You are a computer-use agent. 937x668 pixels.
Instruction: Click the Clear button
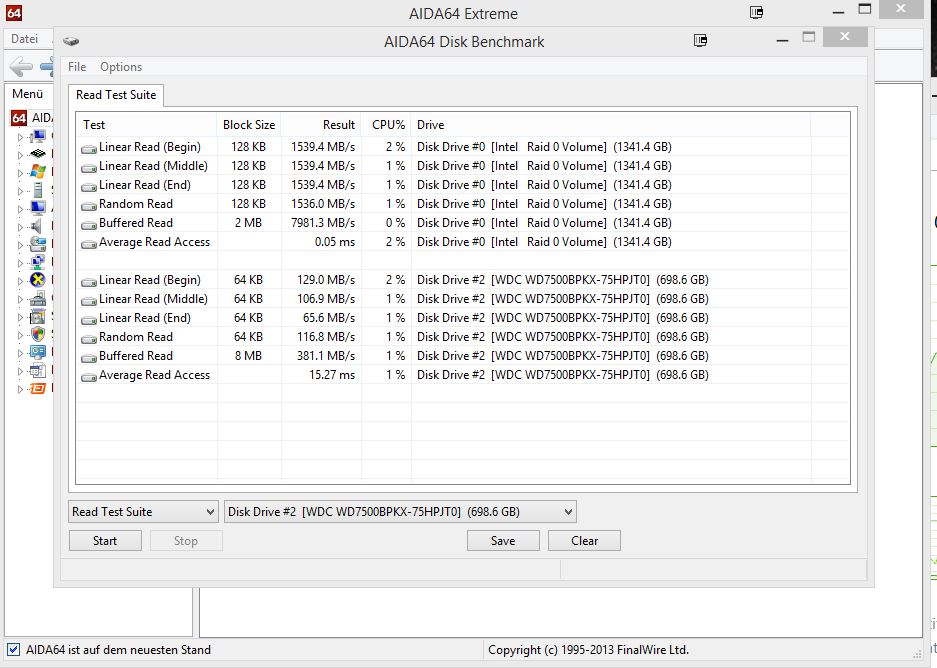coord(584,541)
